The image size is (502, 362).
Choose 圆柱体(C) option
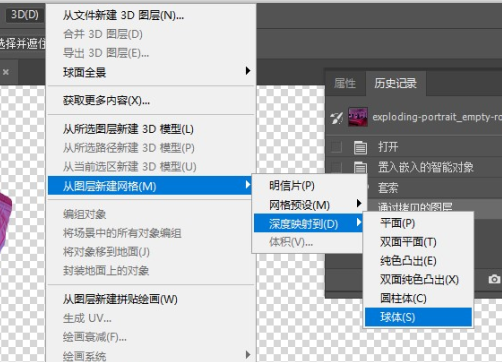pos(418,298)
